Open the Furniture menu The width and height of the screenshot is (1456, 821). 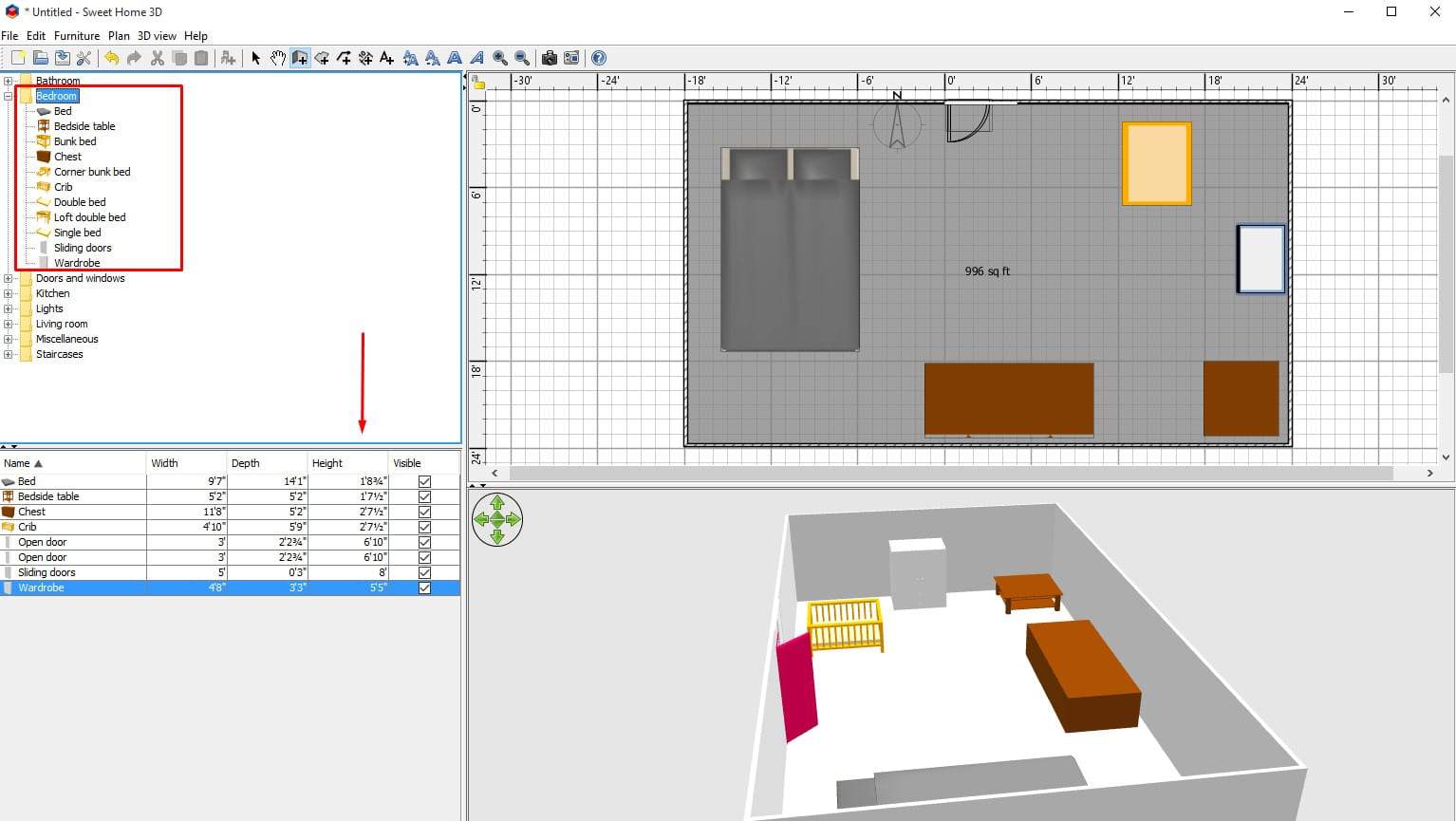pos(76,36)
